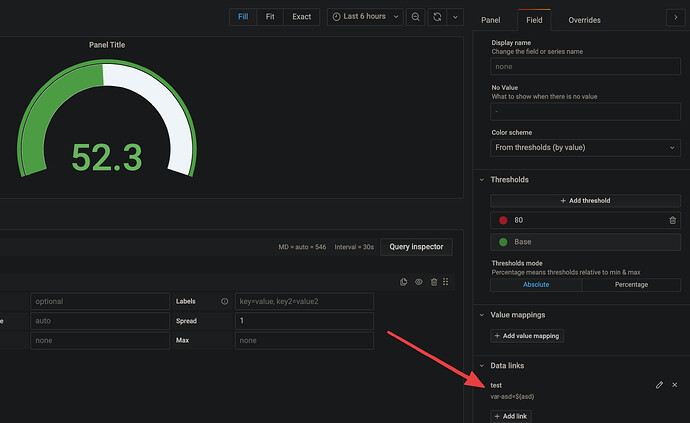Open the red color swatch for threshold 80
The height and width of the screenshot is (423, 690).
pos(503,220)
